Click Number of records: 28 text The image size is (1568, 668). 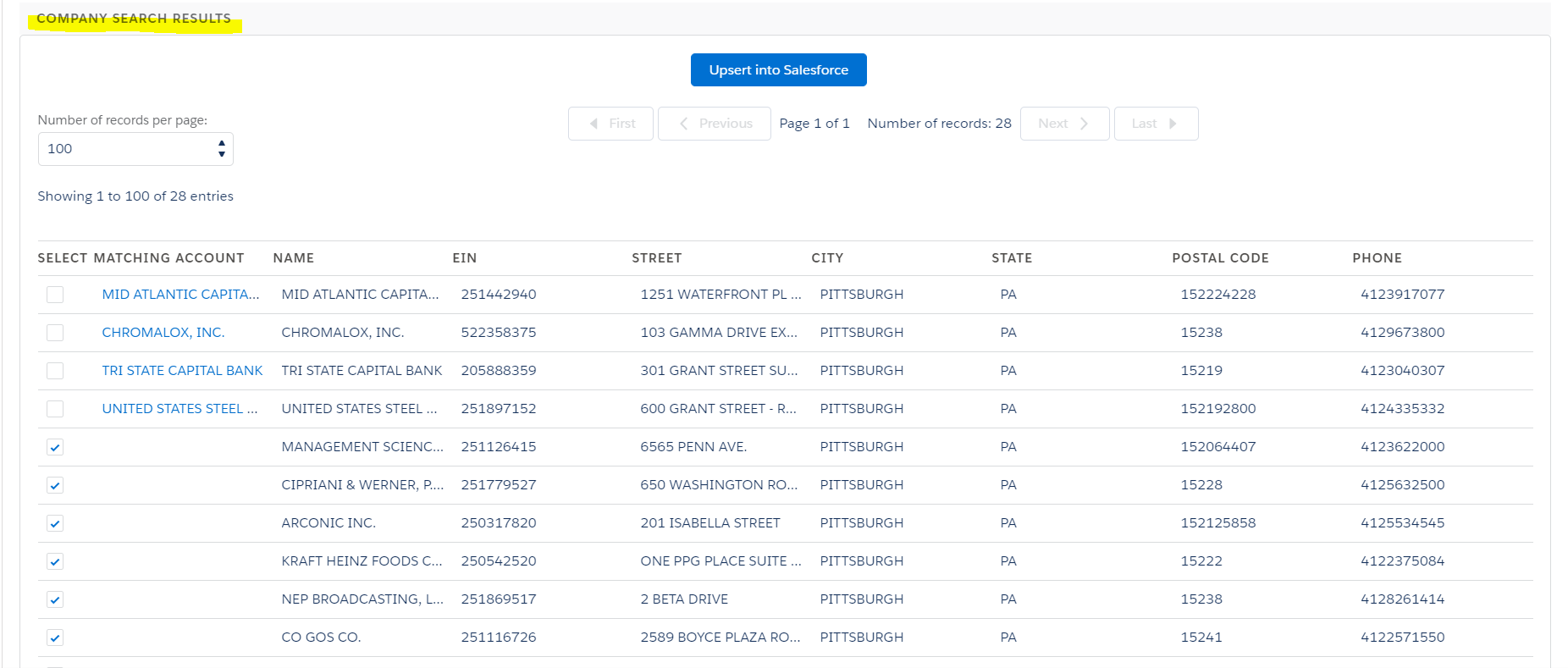click(939, 124)
